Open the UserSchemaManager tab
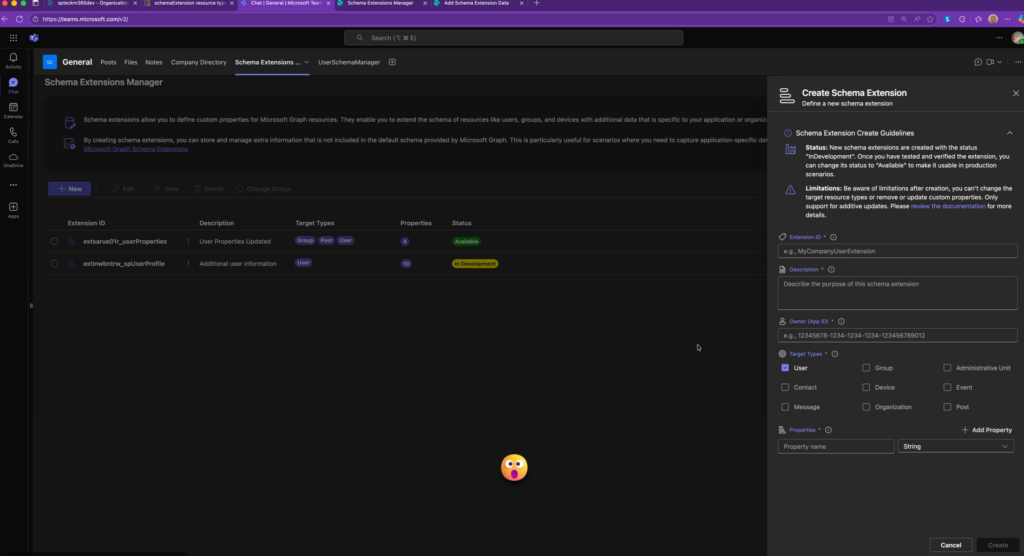 pyautogui.click(x=349, y=62)
